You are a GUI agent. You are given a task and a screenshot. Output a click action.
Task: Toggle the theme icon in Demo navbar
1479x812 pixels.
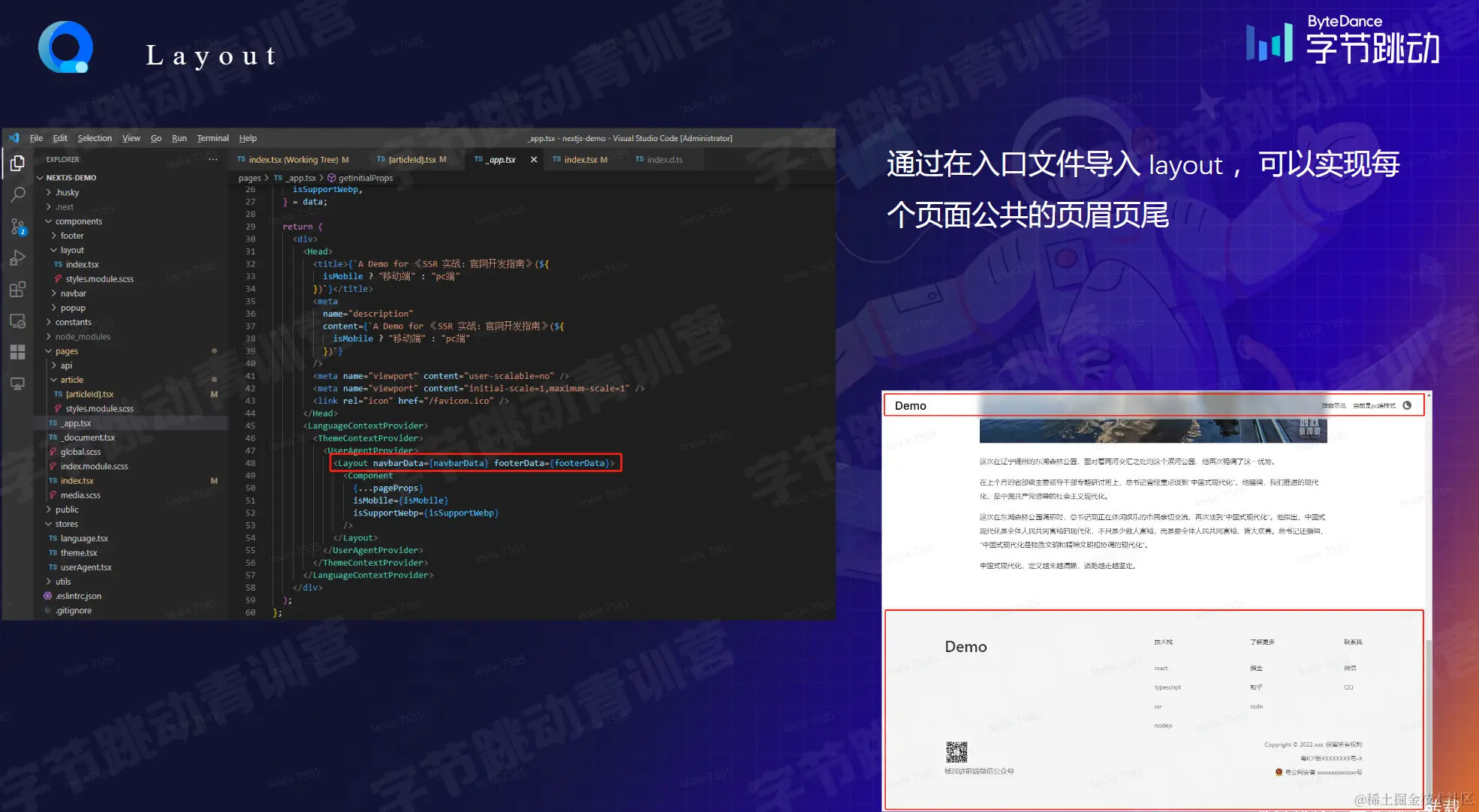click(1407, 405)
